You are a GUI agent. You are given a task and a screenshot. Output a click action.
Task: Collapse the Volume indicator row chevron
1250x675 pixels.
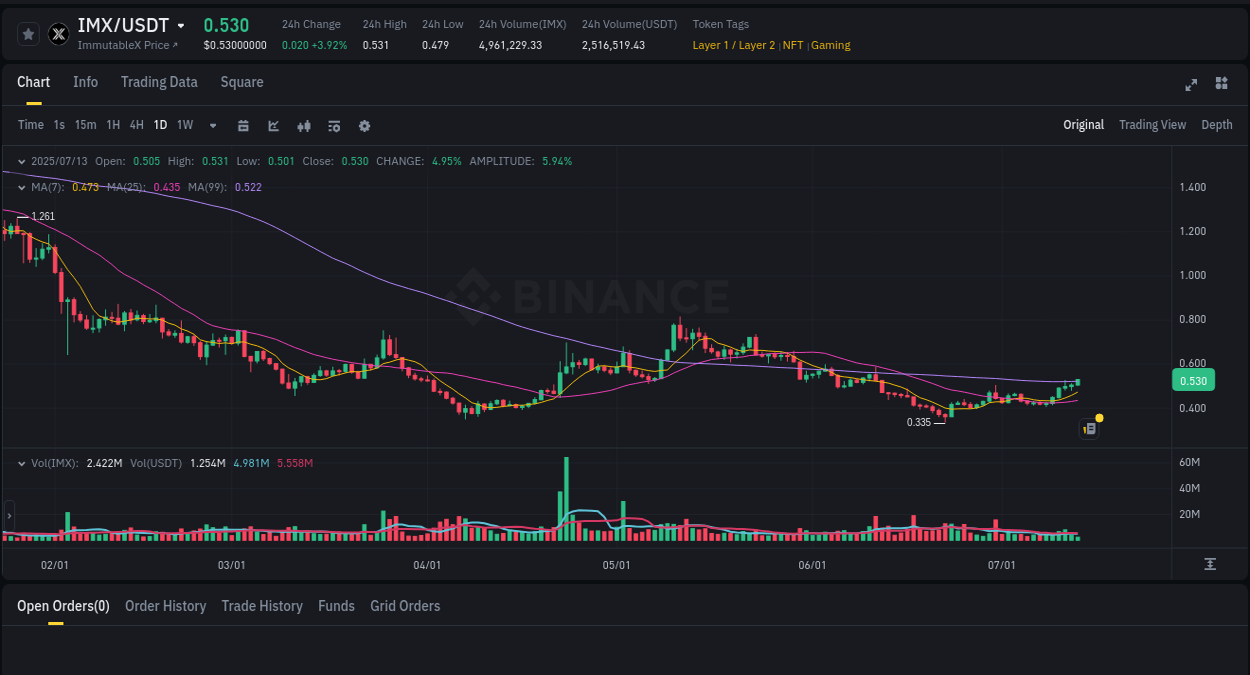(x=22, y=462)
